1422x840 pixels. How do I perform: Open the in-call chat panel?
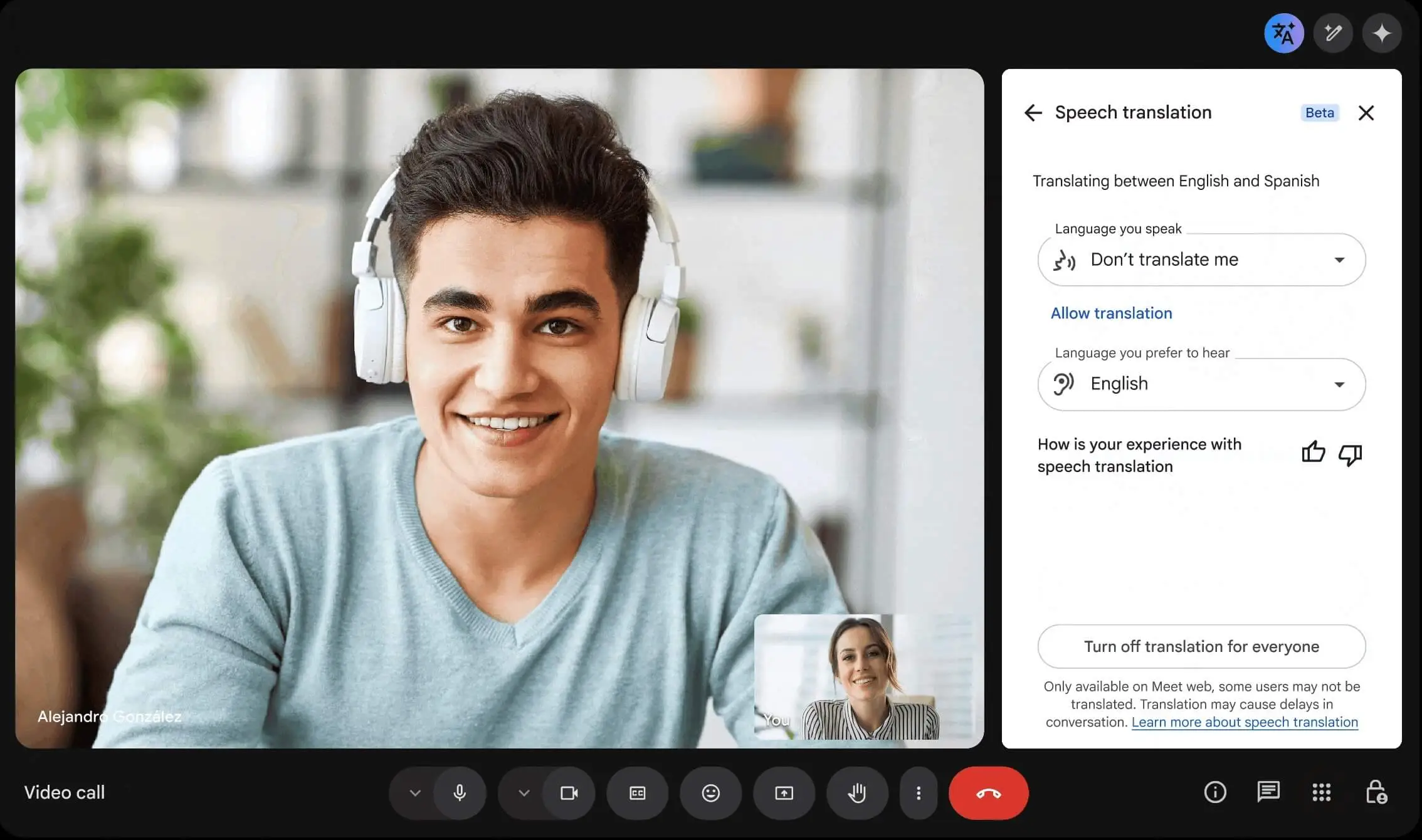(1268, 792)
